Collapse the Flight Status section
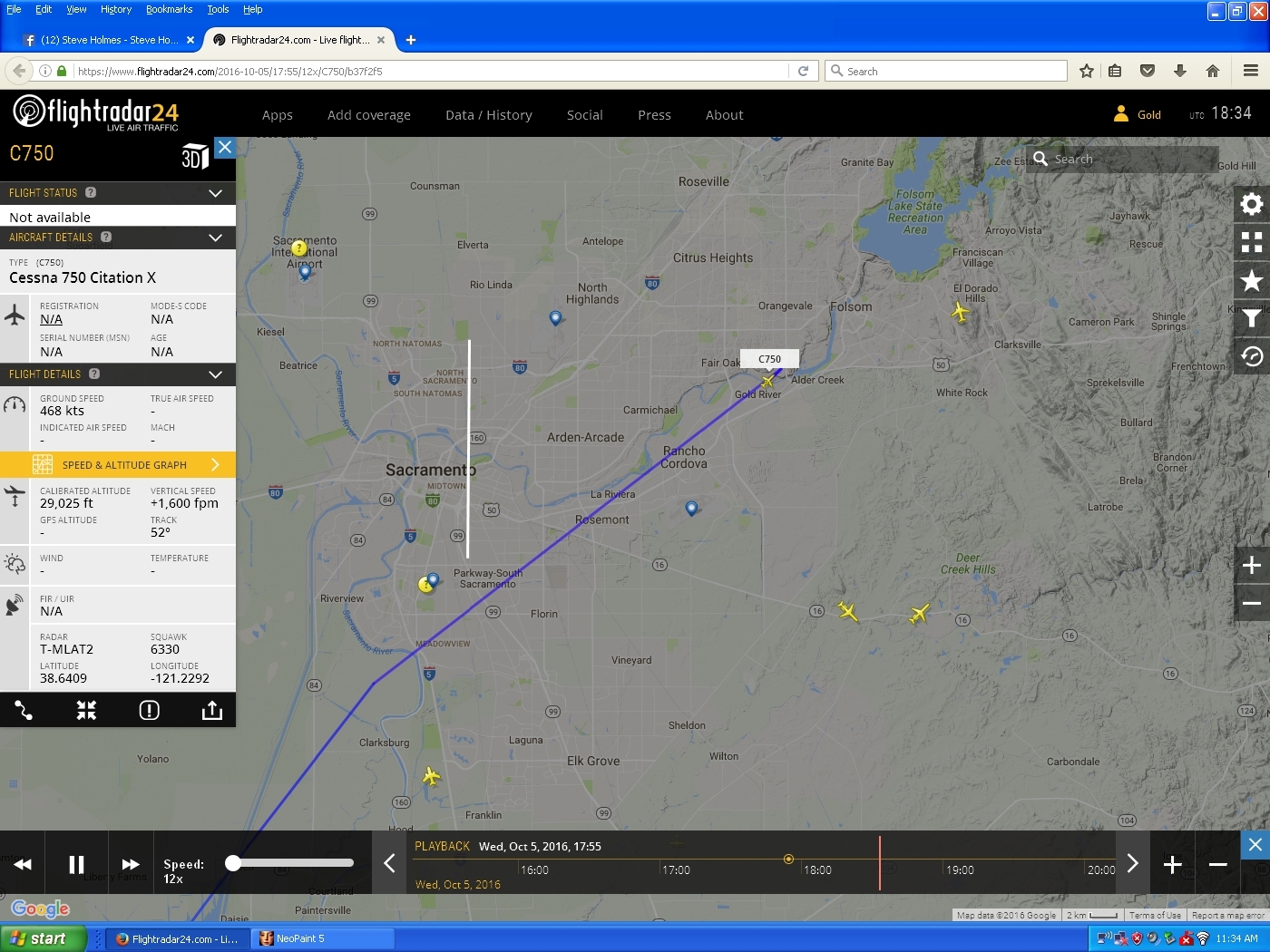Viewport: 1270px width, 952px height. pos(215,193)
